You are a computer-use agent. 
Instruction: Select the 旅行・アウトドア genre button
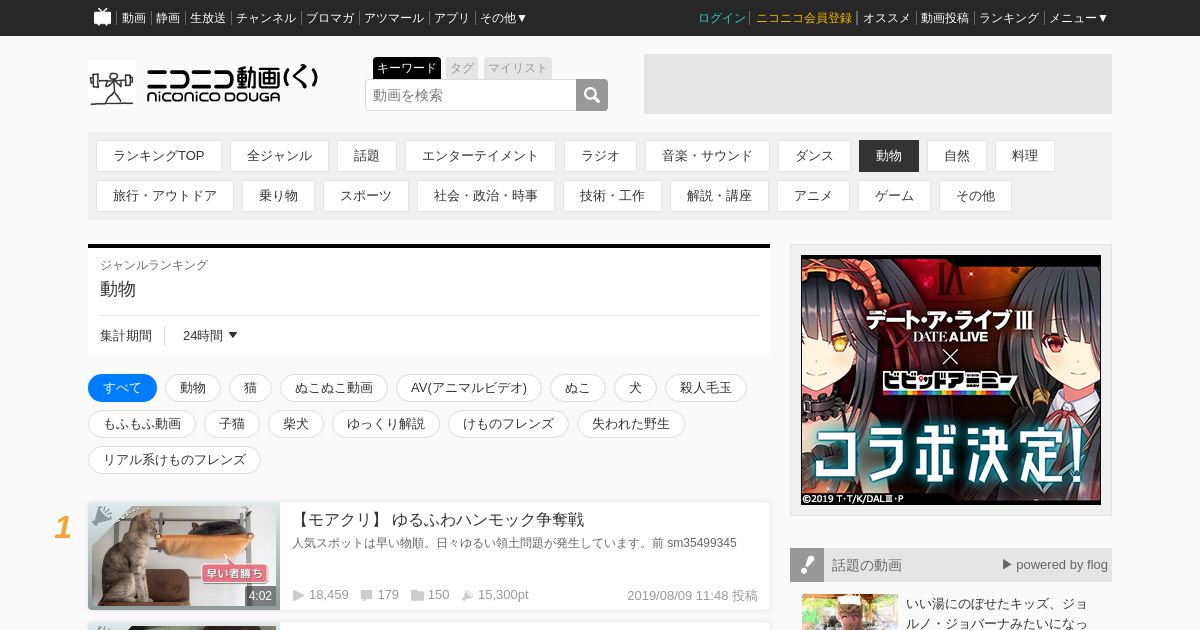(x=165, y=196)
